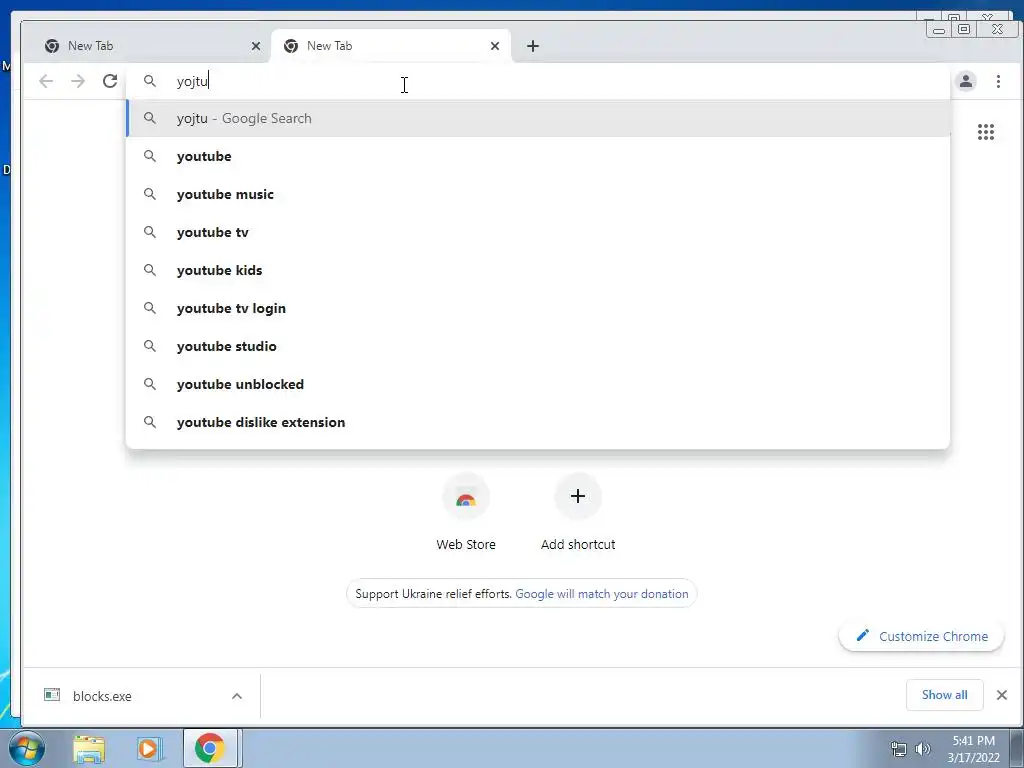Close the downloads bar
Viewport: 1024px width, 768px height.
tap(1002, 695)
